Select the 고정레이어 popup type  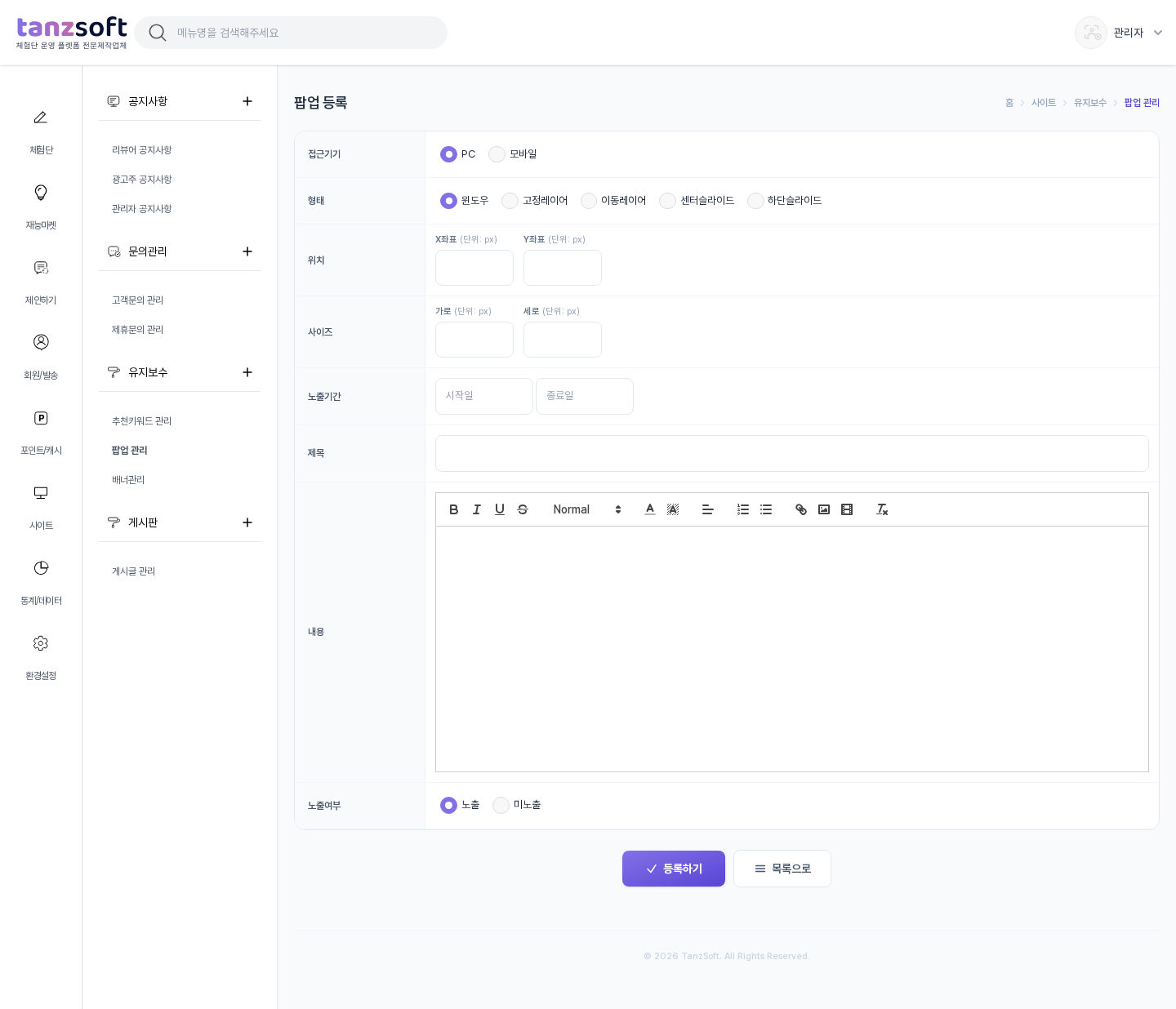tap(510, 201)
